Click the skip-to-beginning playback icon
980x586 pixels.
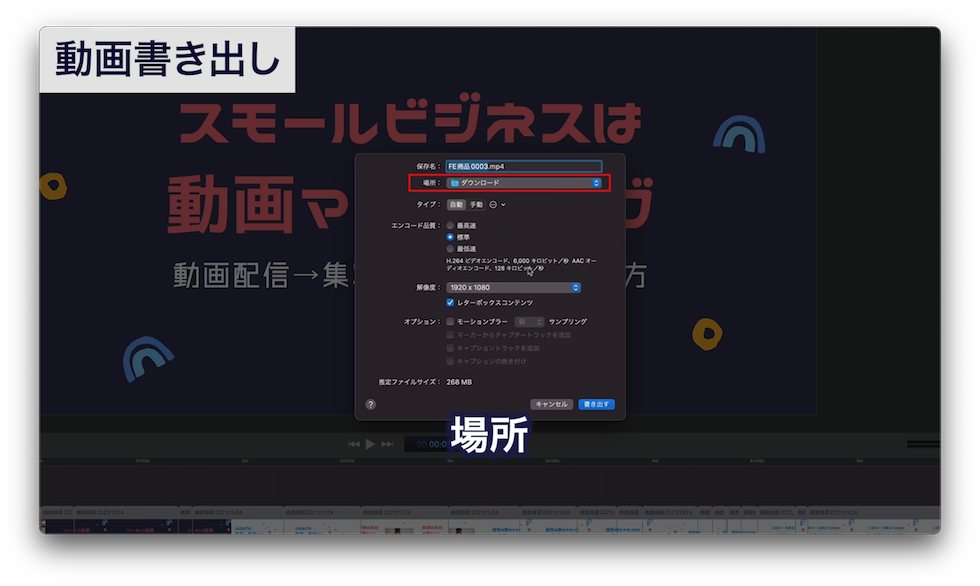coord(353,444)
